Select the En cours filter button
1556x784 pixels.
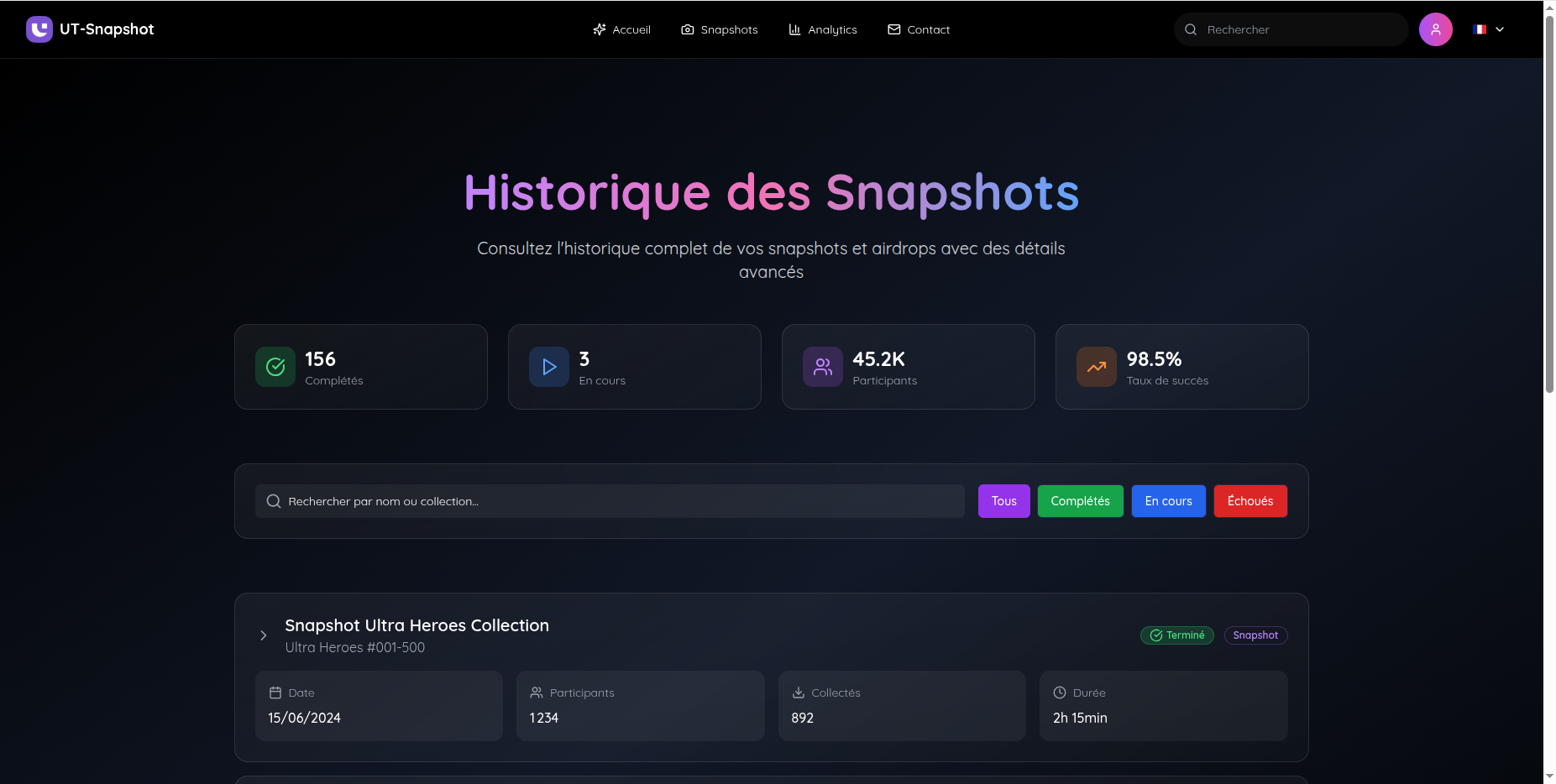coord(1168,501)
